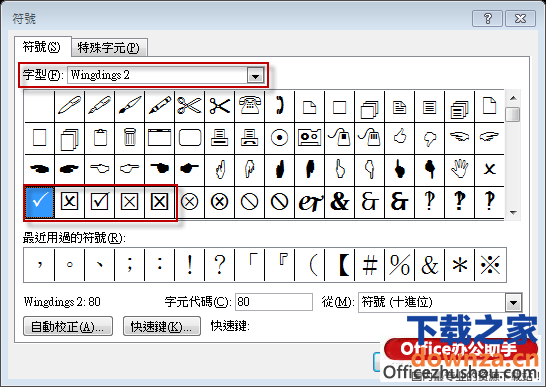Viewport: 546px width, 387px height.
Task: Select the cassette tape symbol
Action: (x=309, y=138)
